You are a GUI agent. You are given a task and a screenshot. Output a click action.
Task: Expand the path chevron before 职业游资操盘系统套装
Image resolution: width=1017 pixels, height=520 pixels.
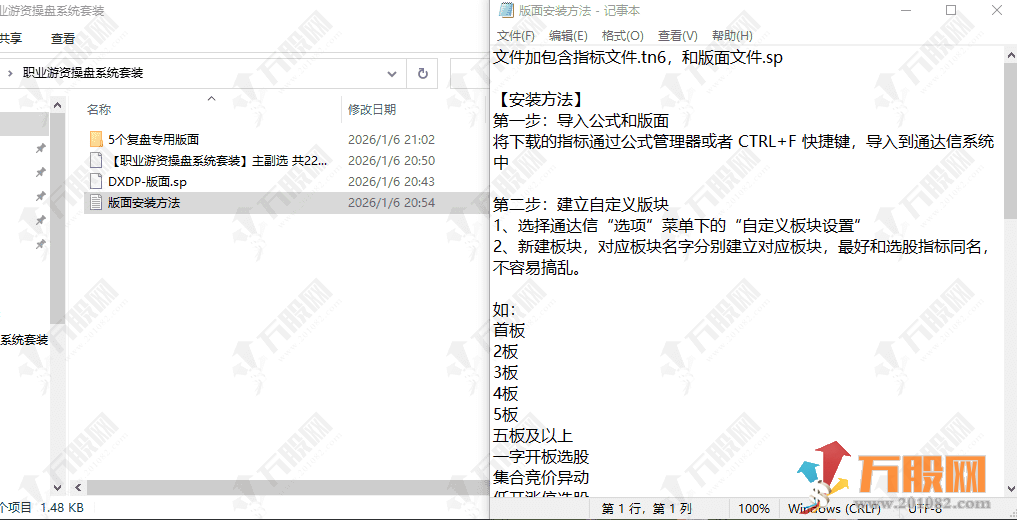pos(10,73)
